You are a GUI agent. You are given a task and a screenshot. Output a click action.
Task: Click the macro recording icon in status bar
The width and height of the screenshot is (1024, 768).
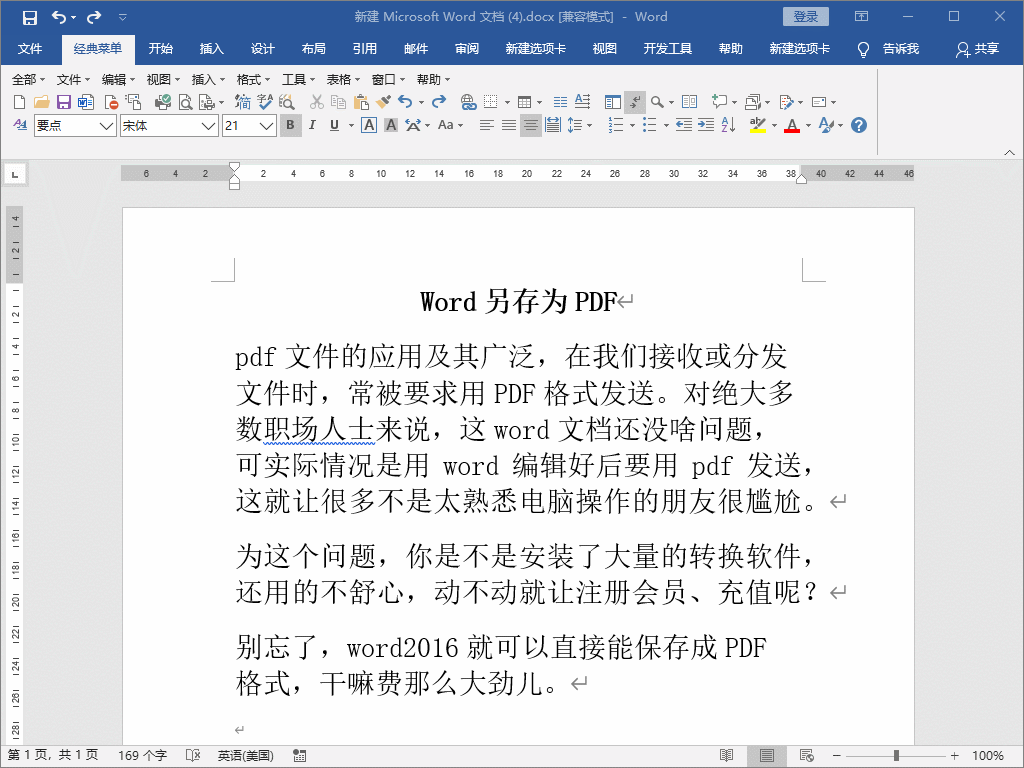tap(300, 756)
